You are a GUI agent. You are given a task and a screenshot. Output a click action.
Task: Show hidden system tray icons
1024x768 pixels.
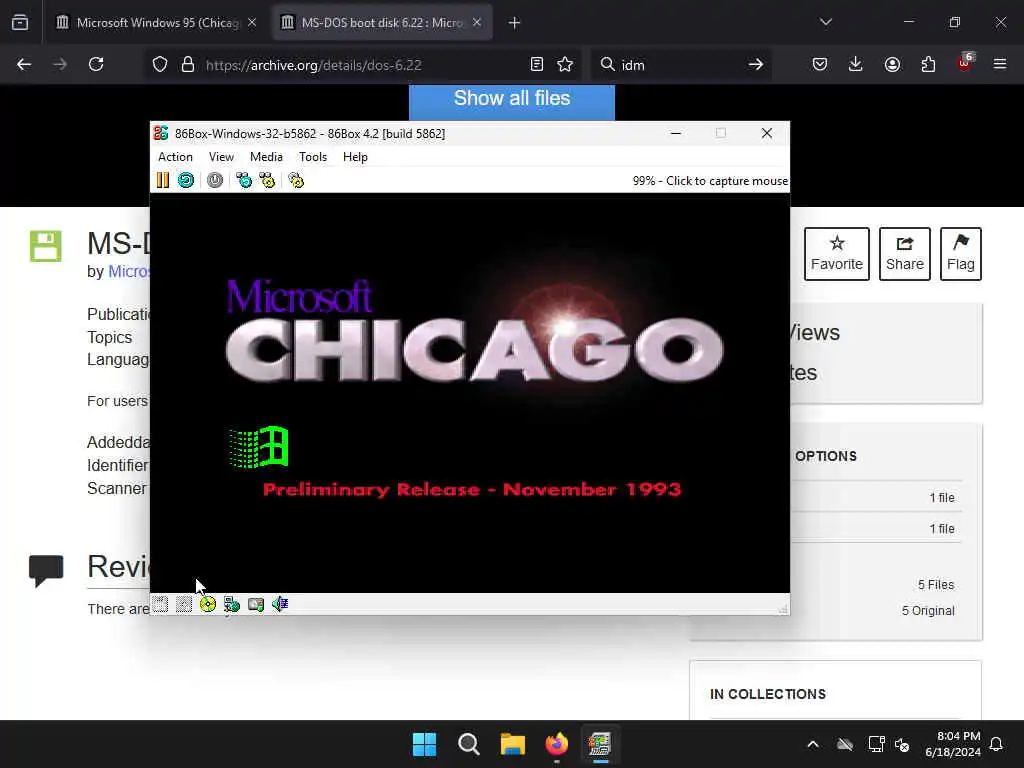pos(813,744)
